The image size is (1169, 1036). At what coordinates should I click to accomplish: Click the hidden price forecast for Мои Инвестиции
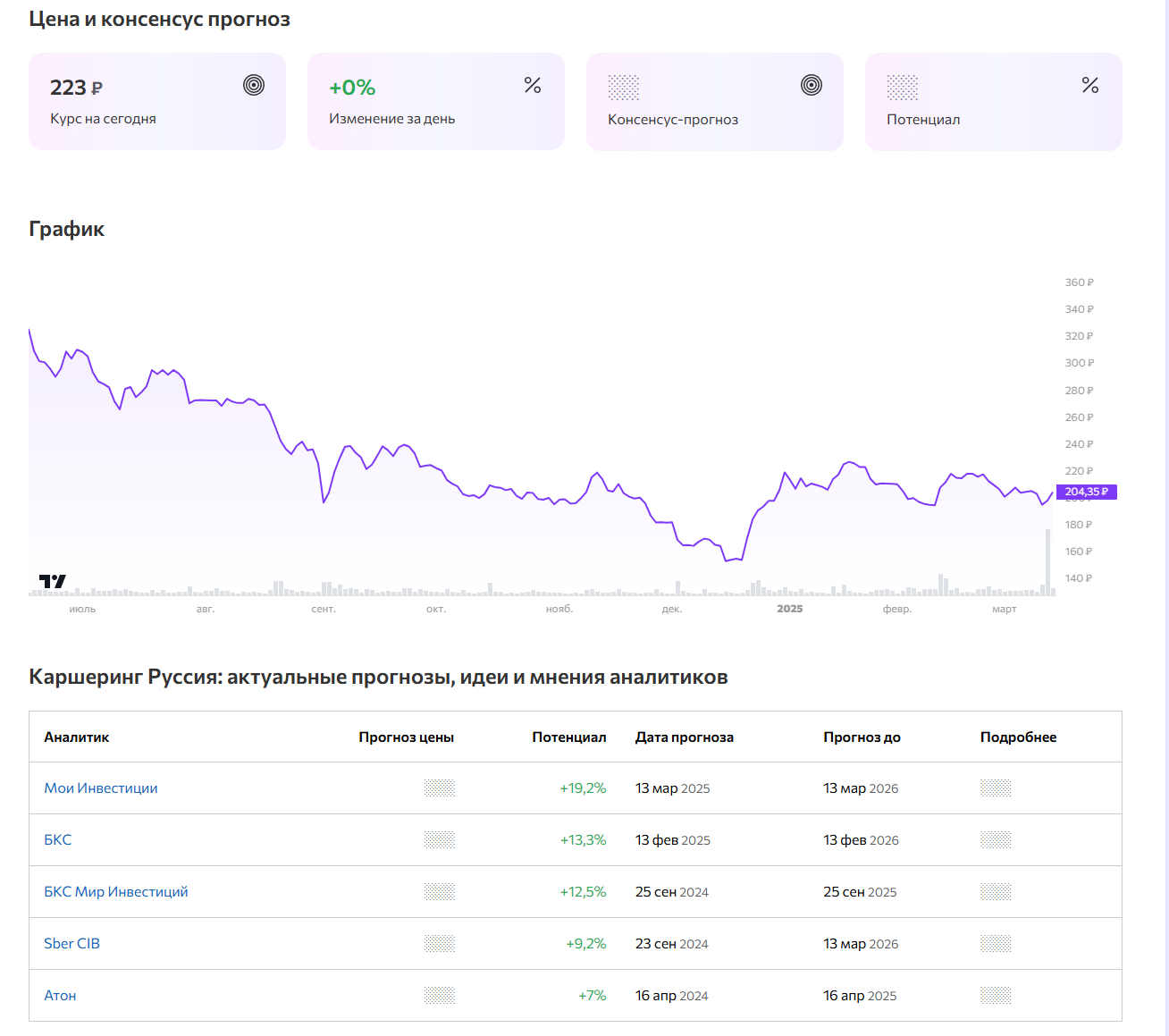pyautogui.click(x=440, y=788)
